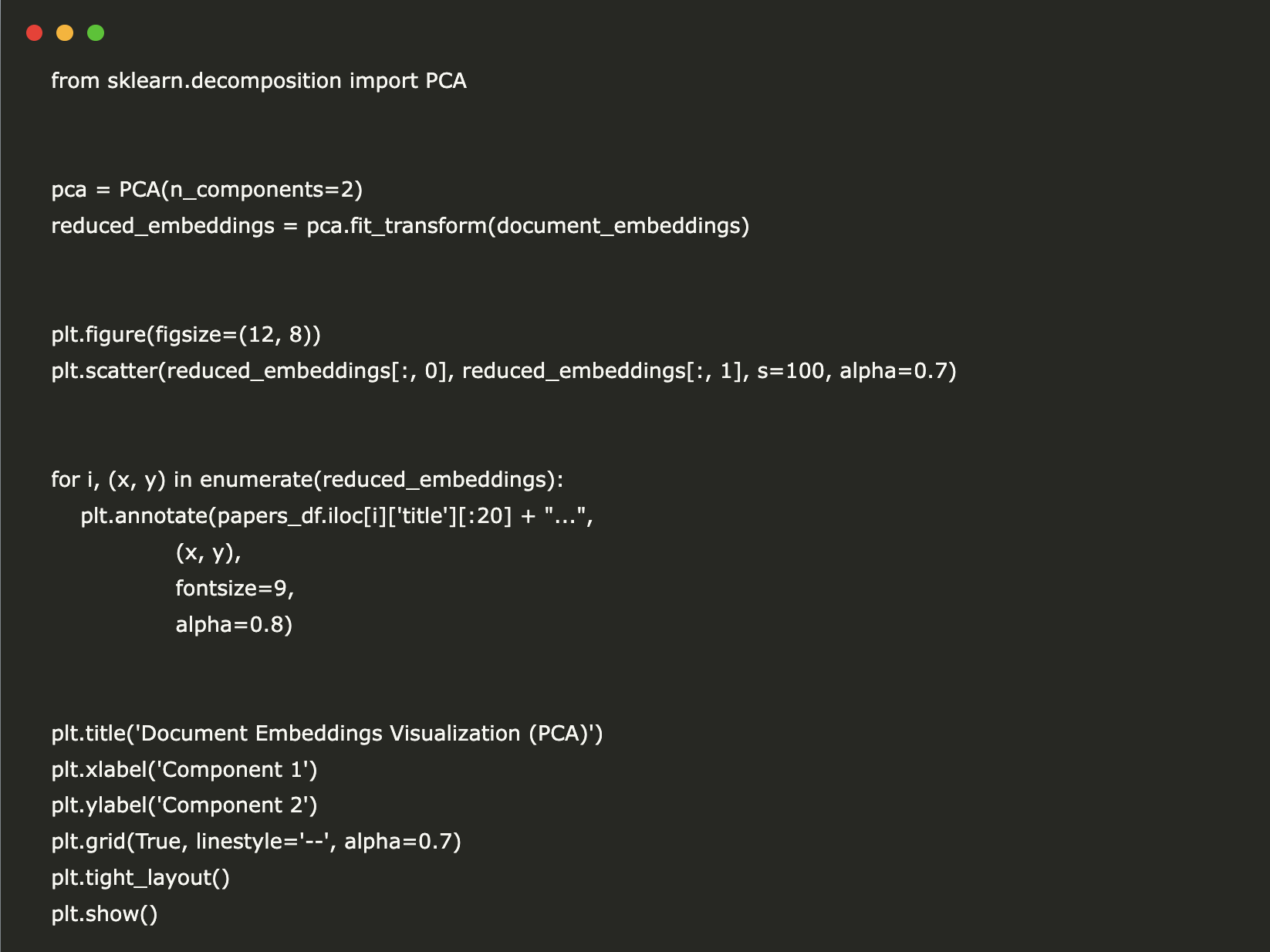The height and width of the screenshot is (952, 1270).
Task: Click the (x, y), argument line
Action: (x=208, y=552)
